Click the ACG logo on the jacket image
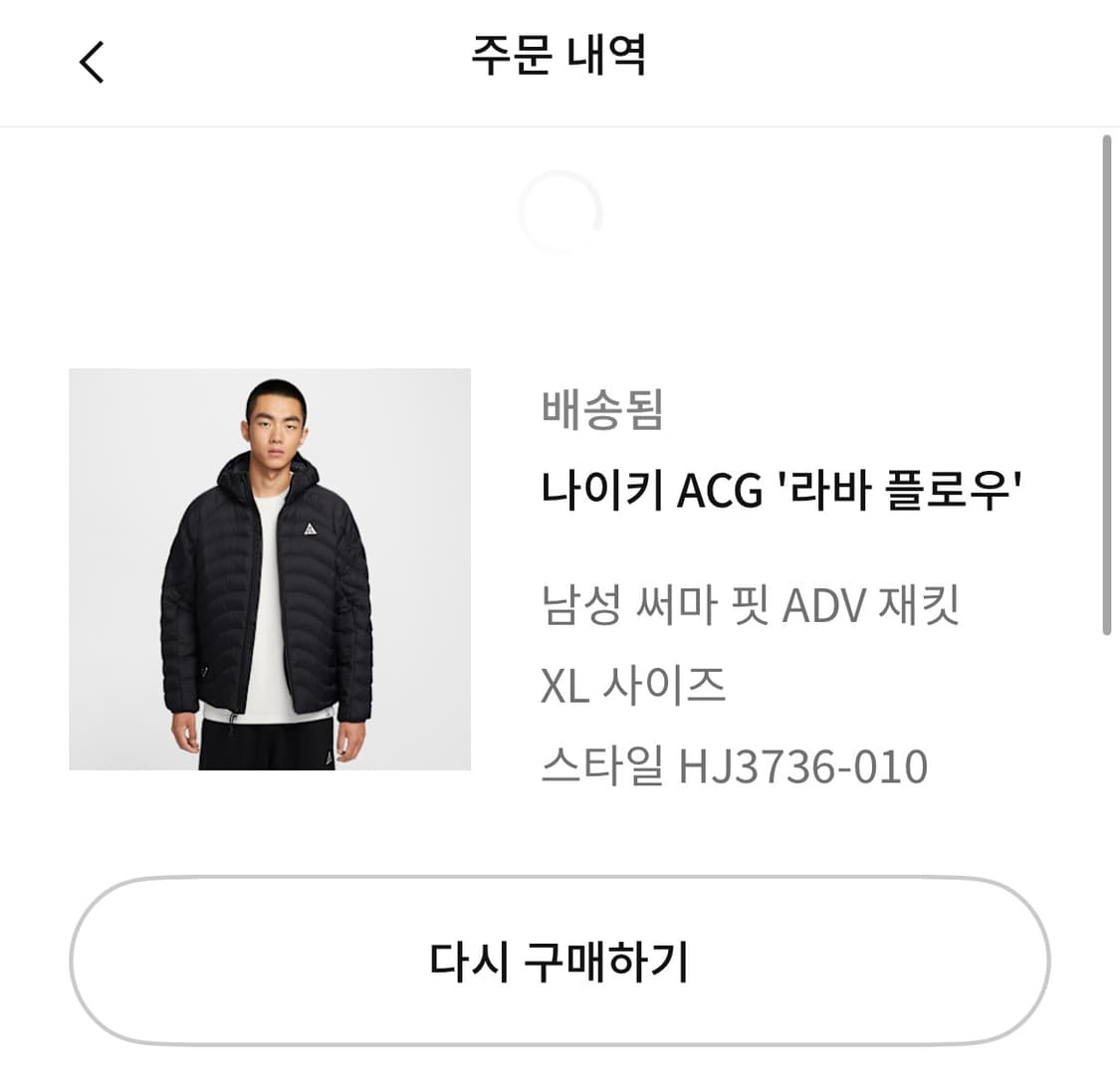 click(x=310, y=529)
